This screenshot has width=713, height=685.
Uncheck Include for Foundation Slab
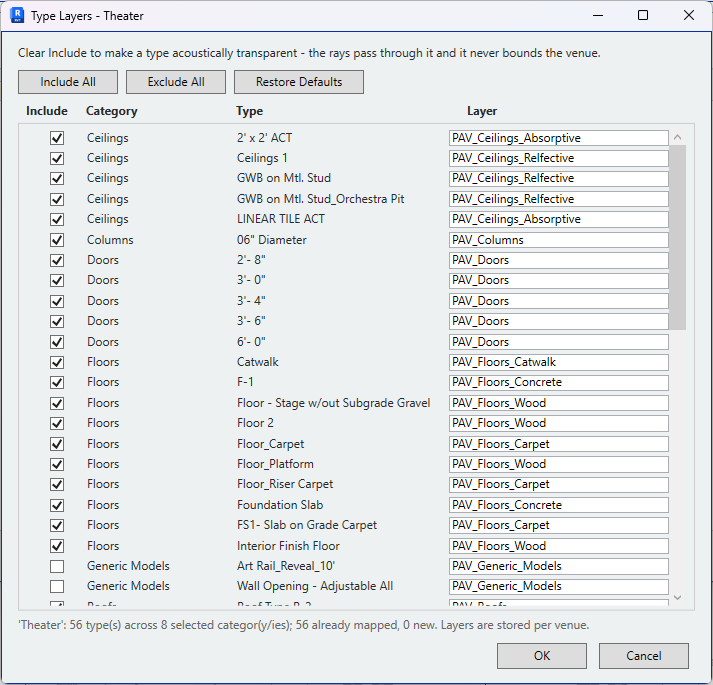(x=57, y=505)
